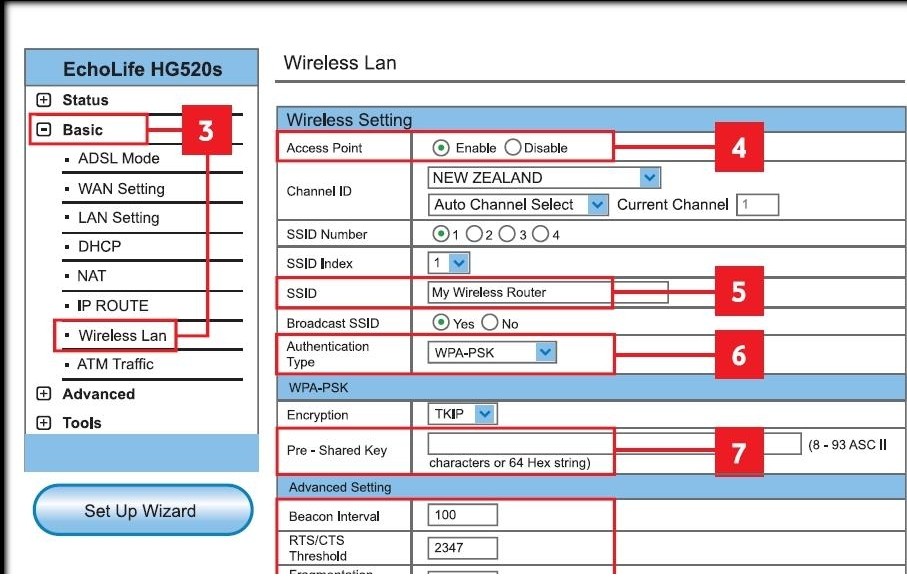
Task: Select Enable for Access Point
Action: pyautogui.click(x=441, y=148)
